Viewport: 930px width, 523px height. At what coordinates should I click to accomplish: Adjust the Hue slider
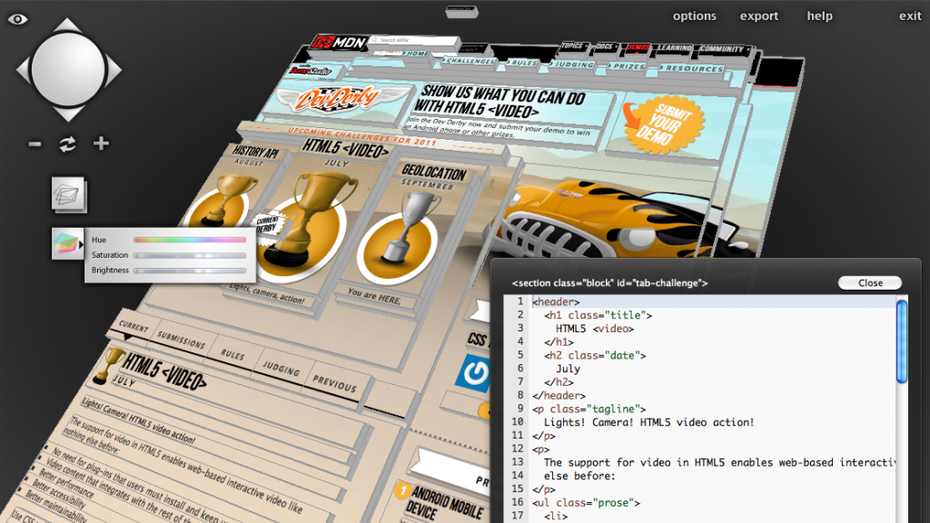coord(190,240)
